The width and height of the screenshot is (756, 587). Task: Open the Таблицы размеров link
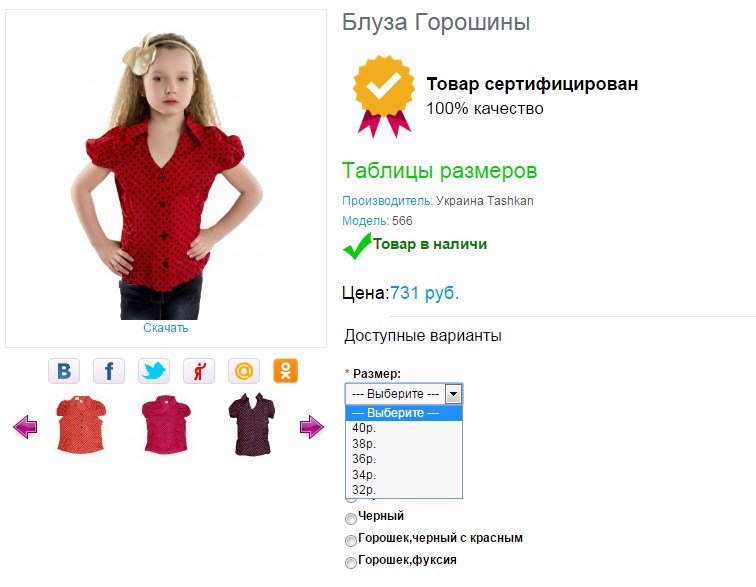(x=439, y=171)
